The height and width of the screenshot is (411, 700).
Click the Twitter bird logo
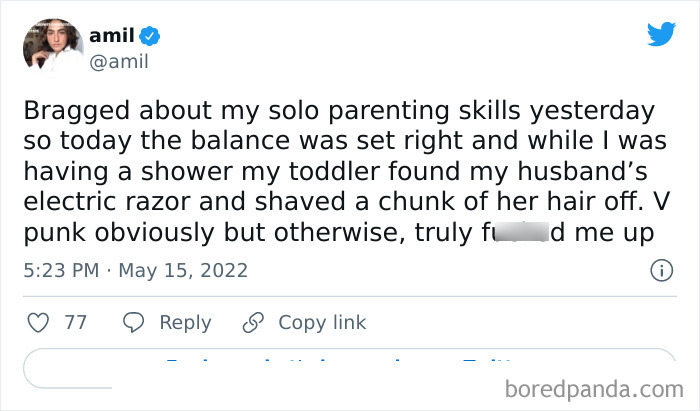pyautogui.click(x=661, y=33)
